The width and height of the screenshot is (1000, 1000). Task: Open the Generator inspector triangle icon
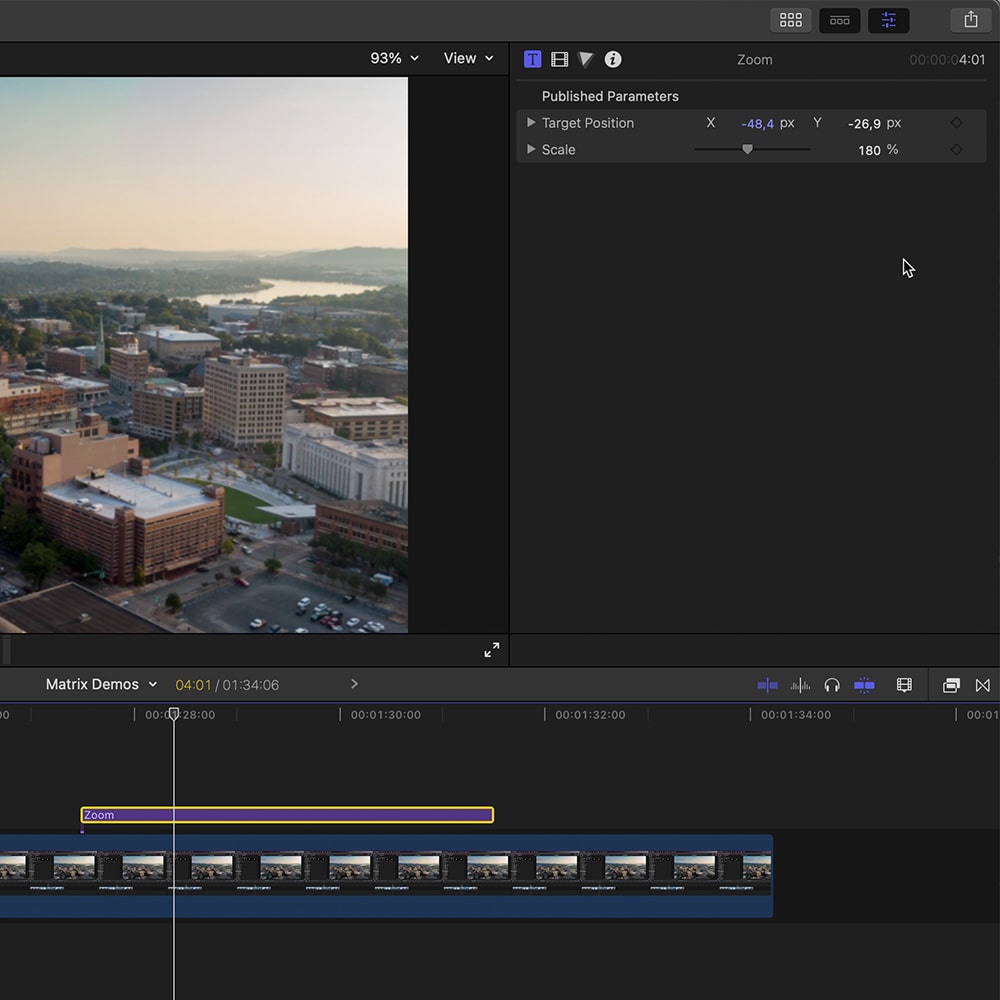(586, 59)
